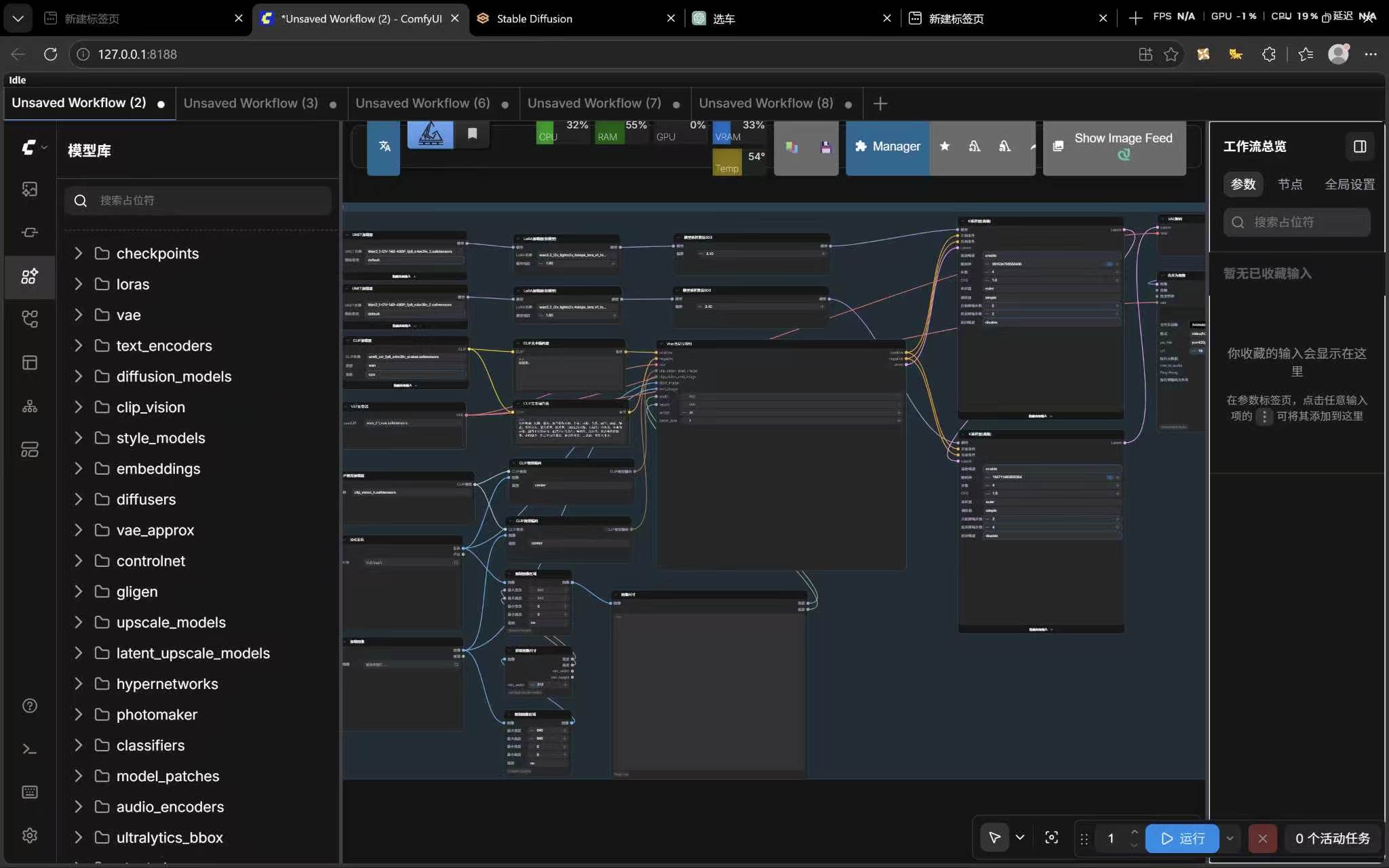The height and width of the screenshot is (868, 1389).
Task: Open the ComfyUI logo main menu
Action: tap(28, 147)
